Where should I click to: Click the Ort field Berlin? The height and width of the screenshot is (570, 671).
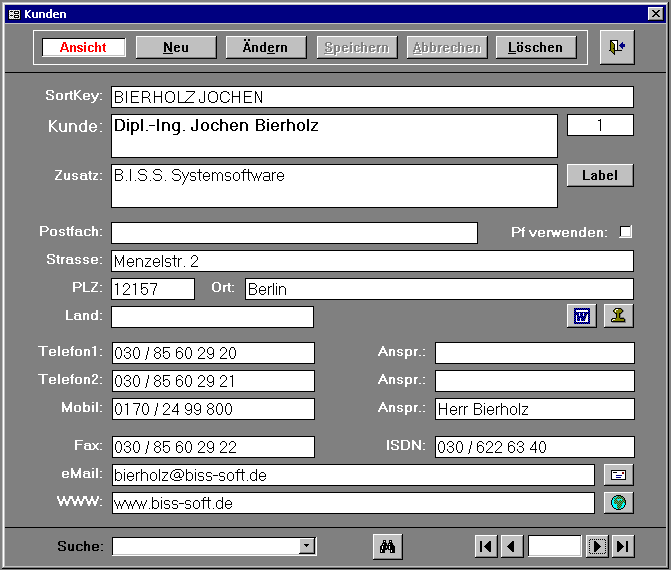439,289
